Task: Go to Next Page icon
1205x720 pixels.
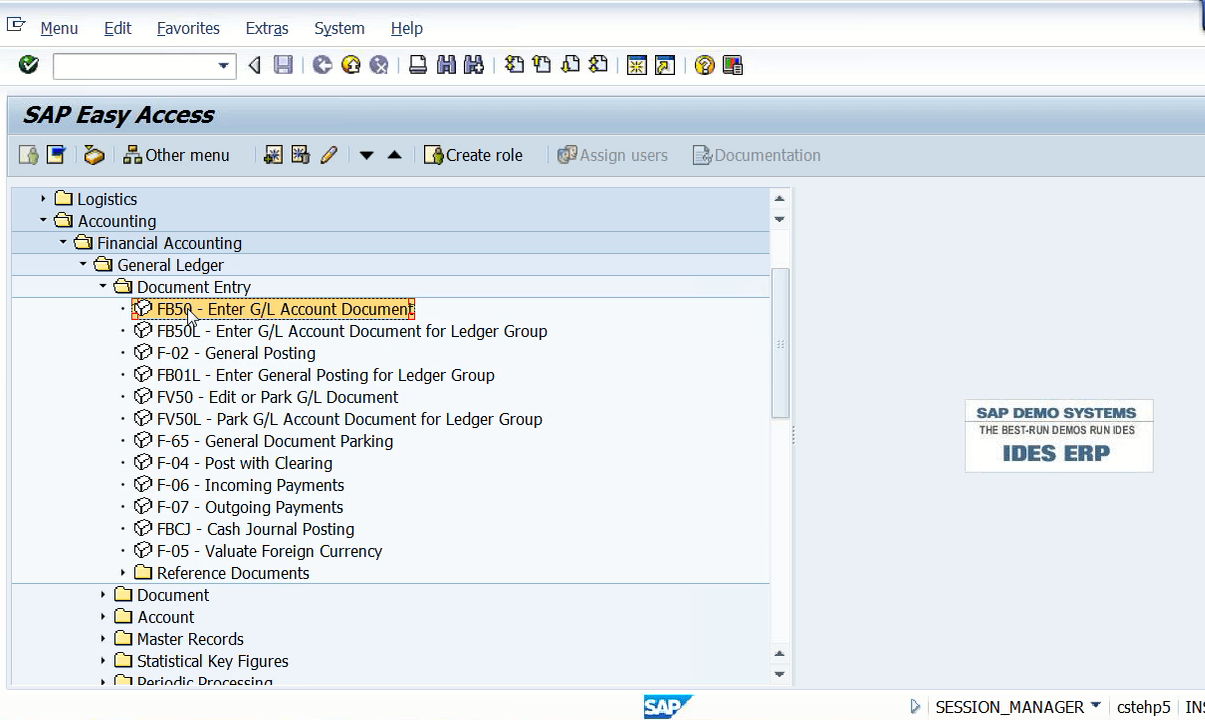Action: (x=570, y=65)
